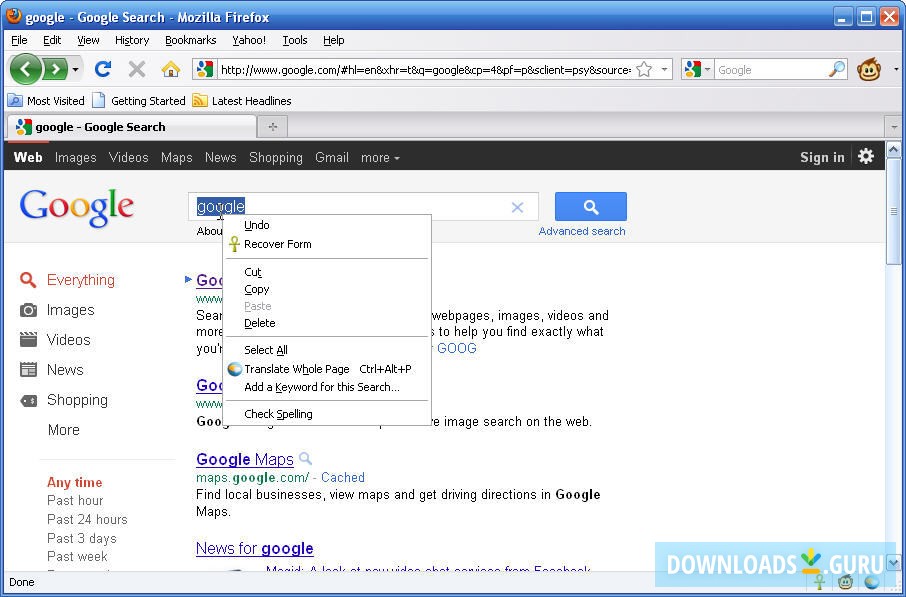Click the Google site icon in the address bar
This screenshot has height=597, width=906.
[205, 69]
